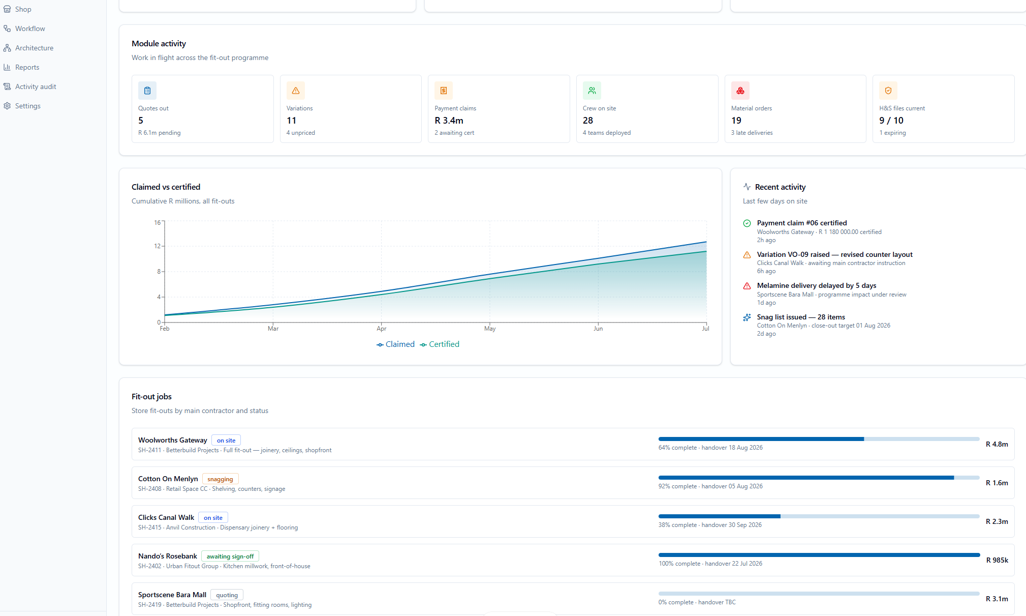Image resolution: width=1026 pixels, height=616 pixels.
Task: Click the Settings gear icon
Action: pos(7,106)
